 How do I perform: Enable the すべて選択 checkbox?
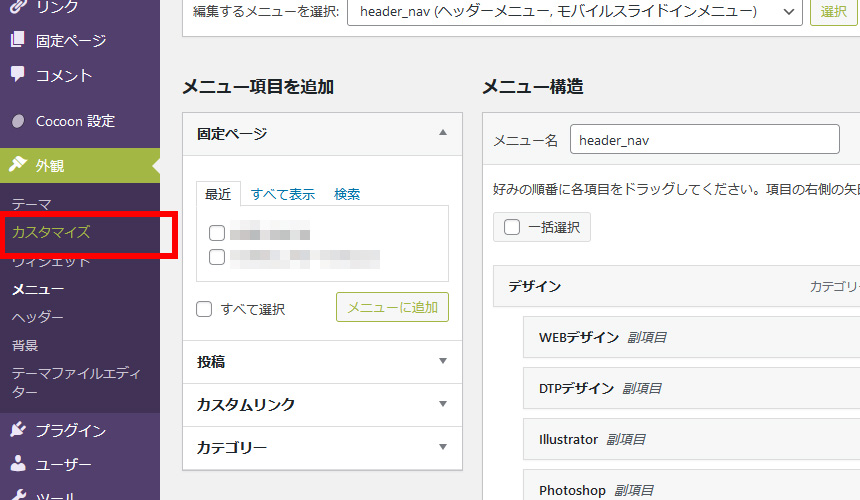[204, 309]
